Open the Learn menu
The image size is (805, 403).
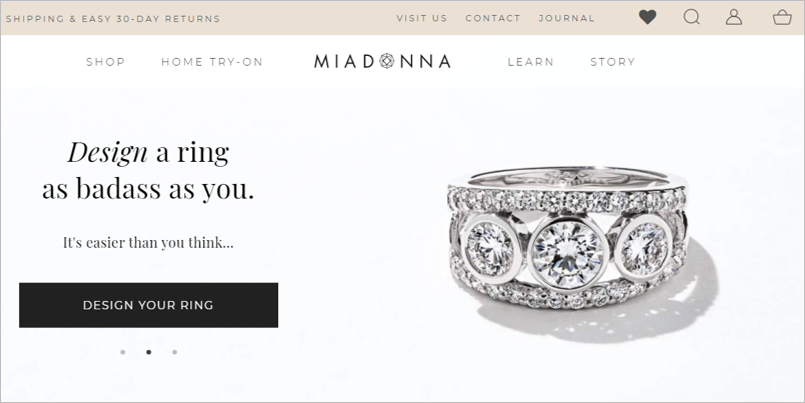(530, 62)
